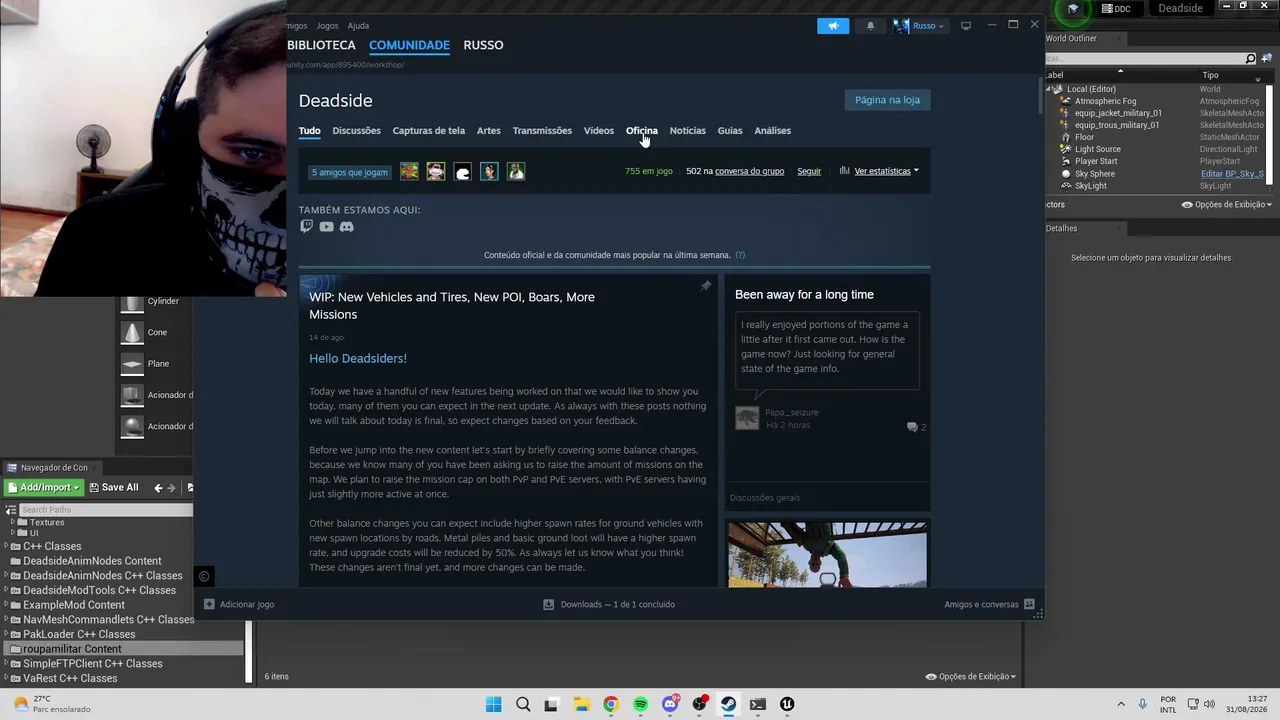Viewport: 1280px width, 720px height.
Task: Click the DDC icon in Unreal title bar
Action: [x=1108, y=9]
